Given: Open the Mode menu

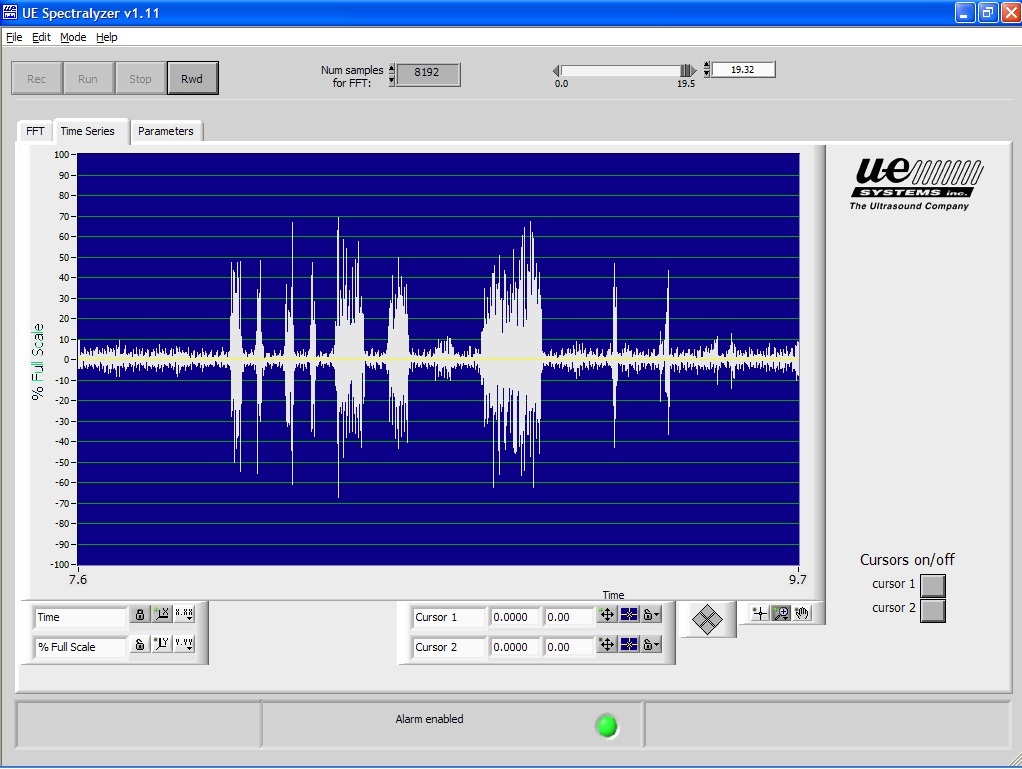Looking at the screenshot, I should pos(73,37).
